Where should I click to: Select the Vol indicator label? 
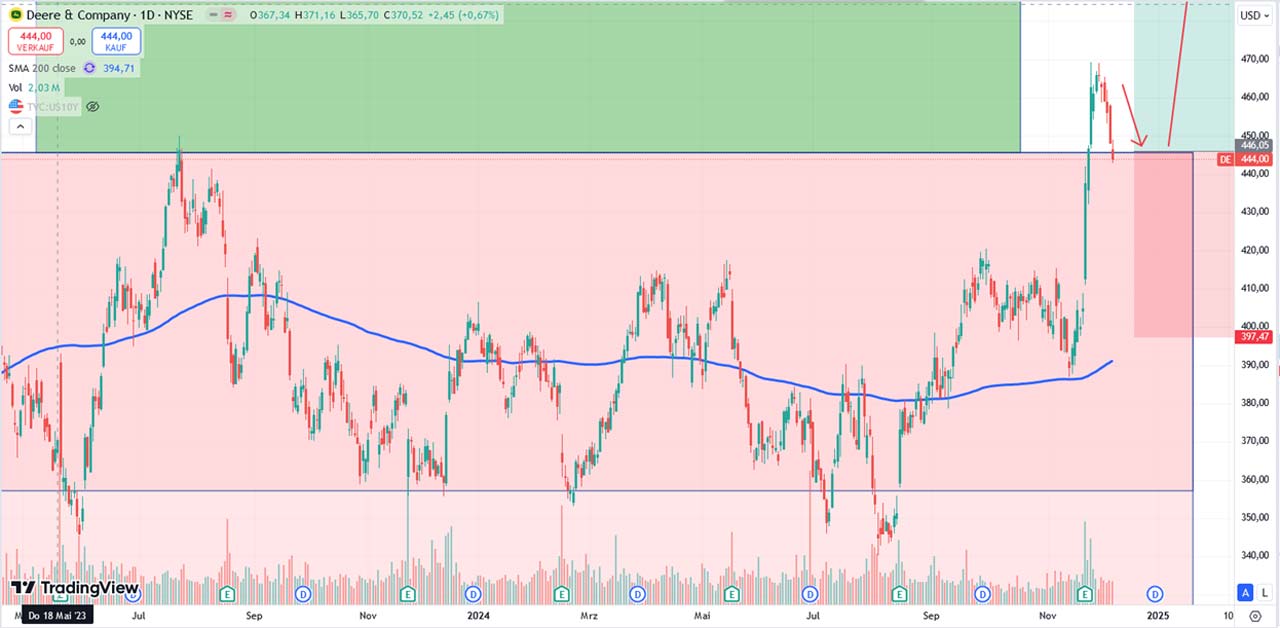tap(17, 88)
